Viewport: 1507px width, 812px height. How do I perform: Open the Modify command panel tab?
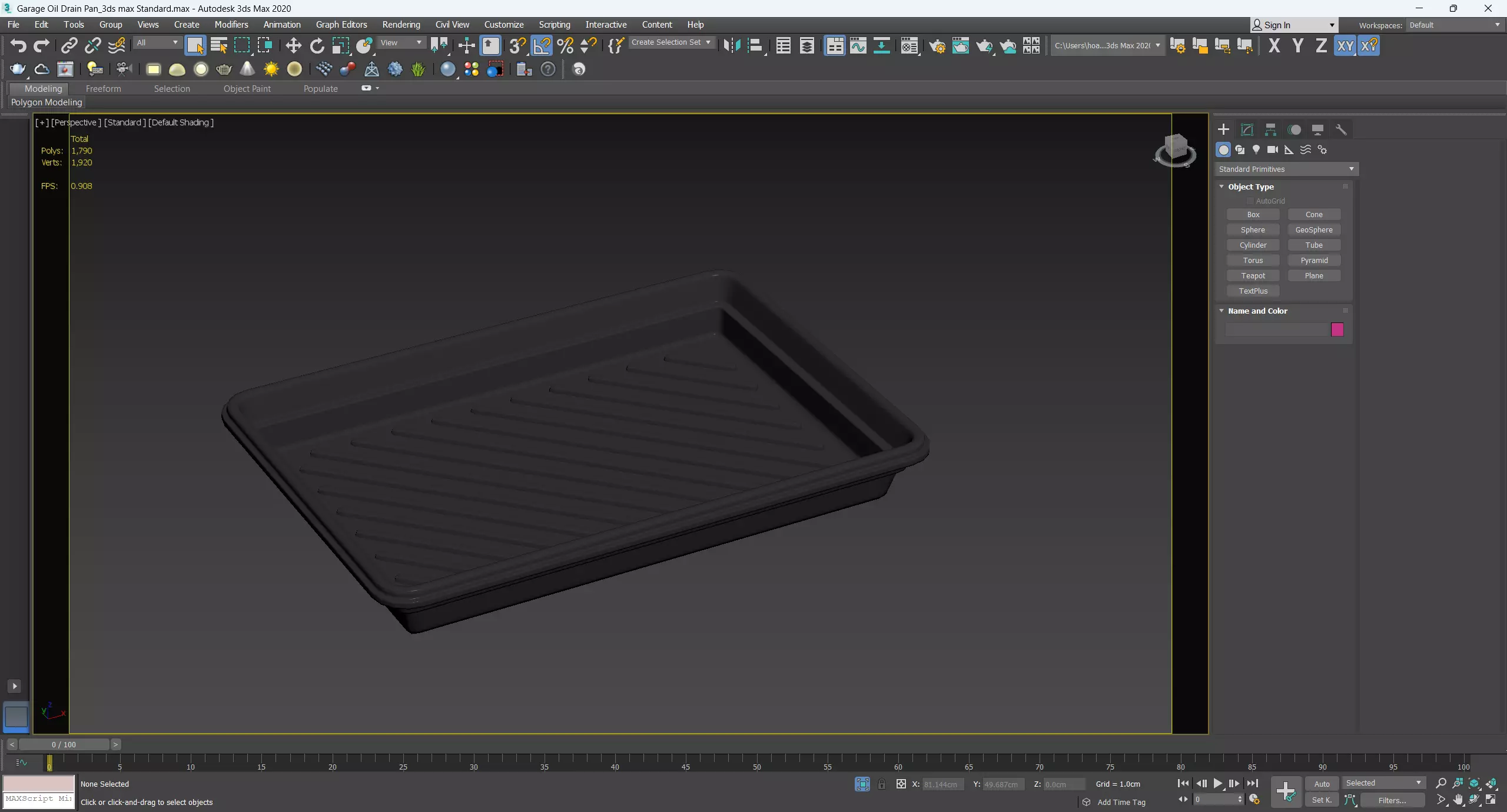click(x=1247, y=130)
